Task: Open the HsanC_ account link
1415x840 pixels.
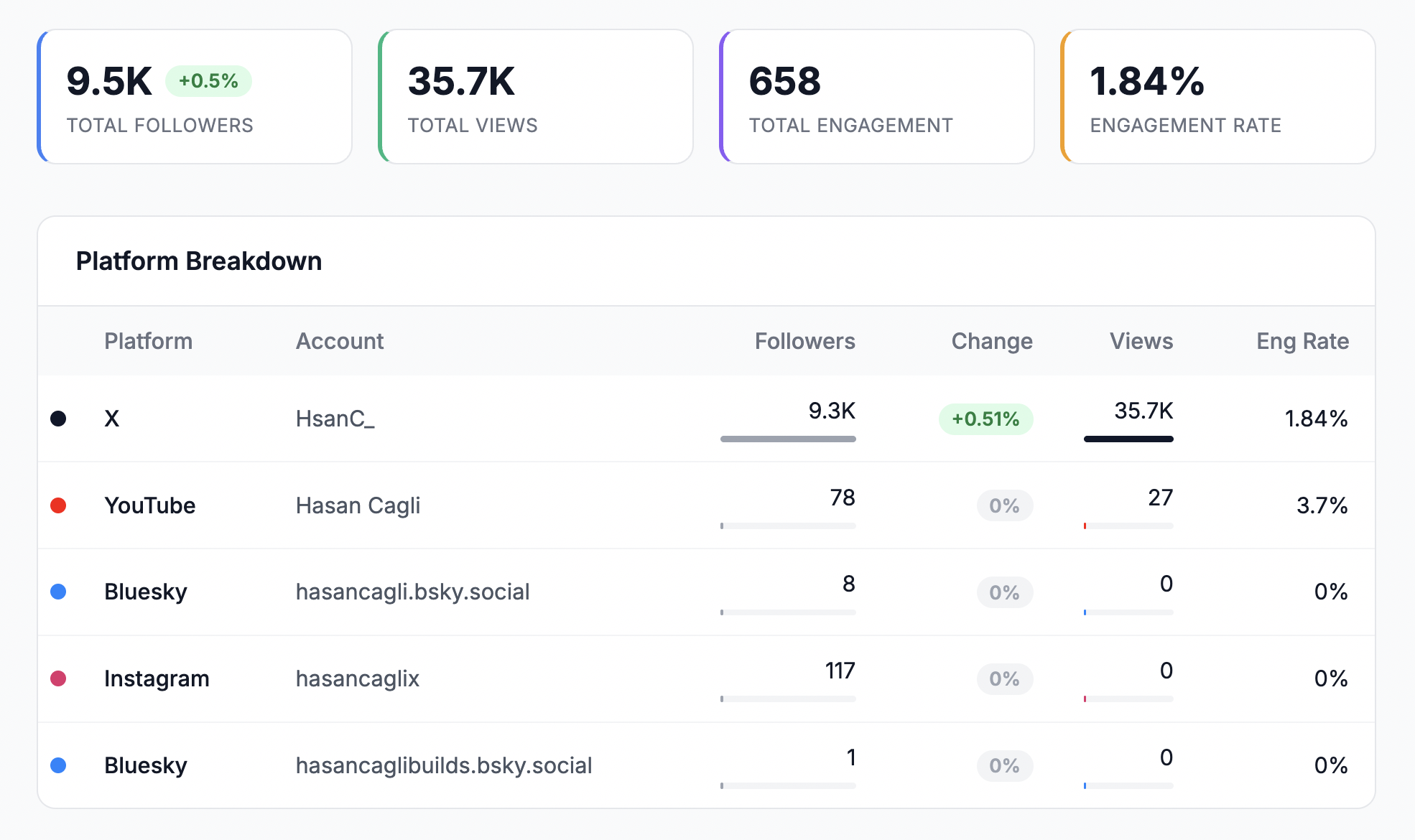Action: 335,419
